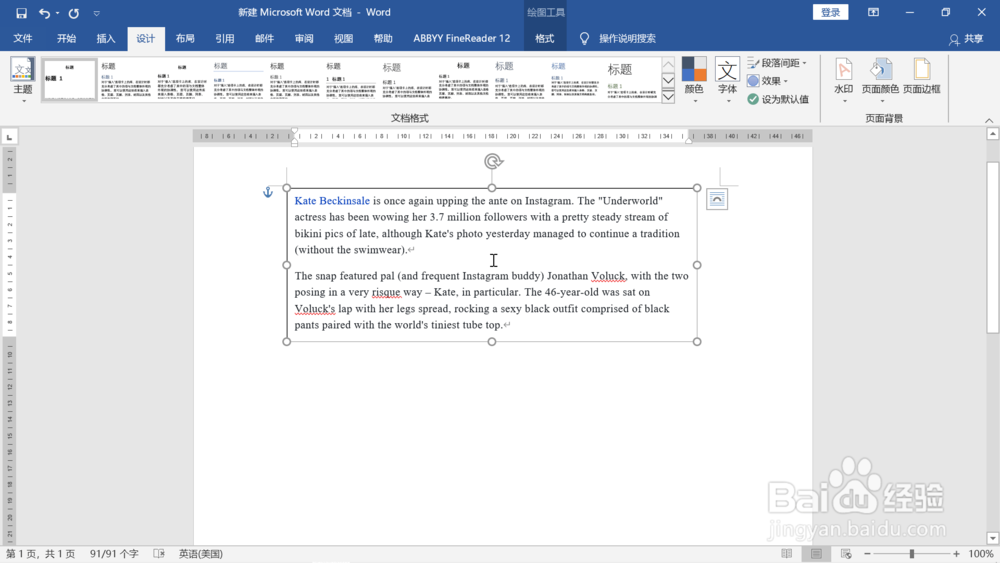
Task: Open the 水印 (Watermark) menu
Action: (x=844, y=80)
